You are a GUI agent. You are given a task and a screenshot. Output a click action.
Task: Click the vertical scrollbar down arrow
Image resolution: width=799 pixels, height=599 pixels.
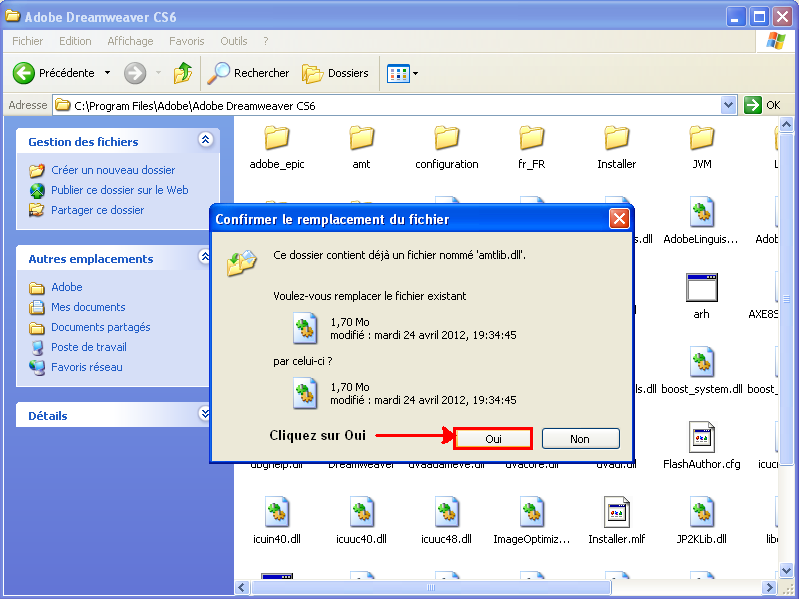tap(786, 571)
